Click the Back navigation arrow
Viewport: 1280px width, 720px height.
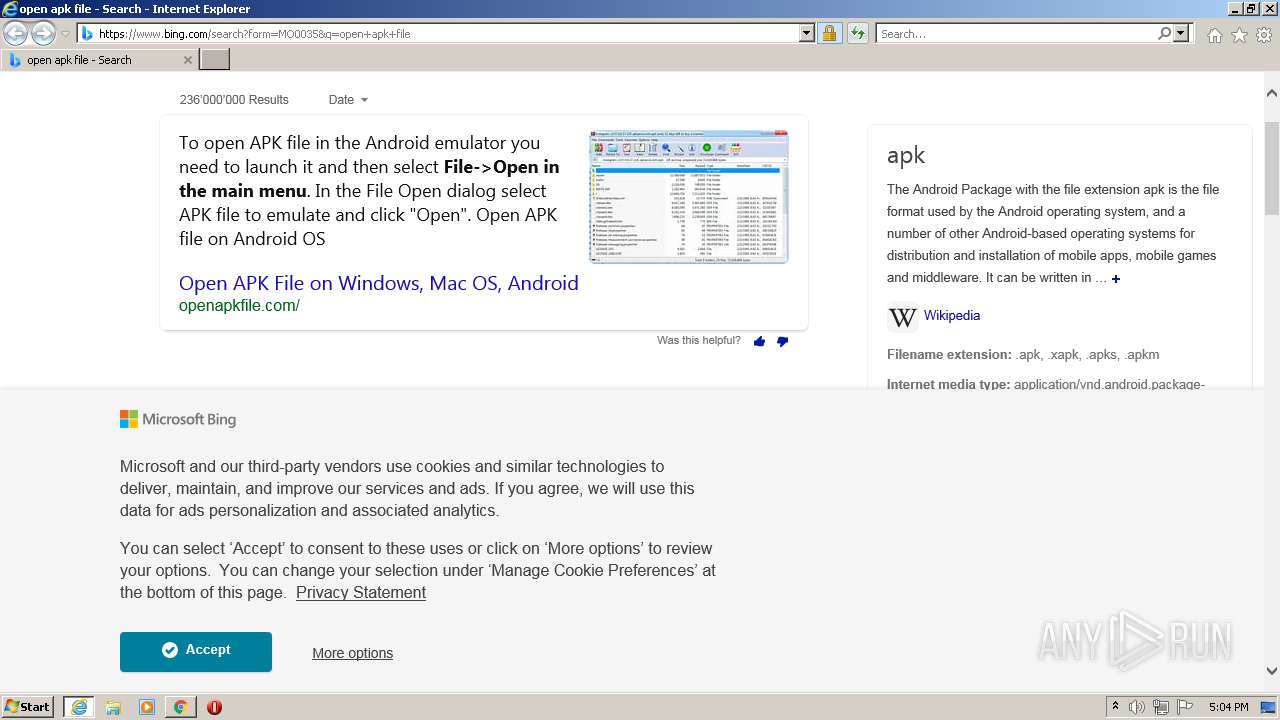pos(15,33)
